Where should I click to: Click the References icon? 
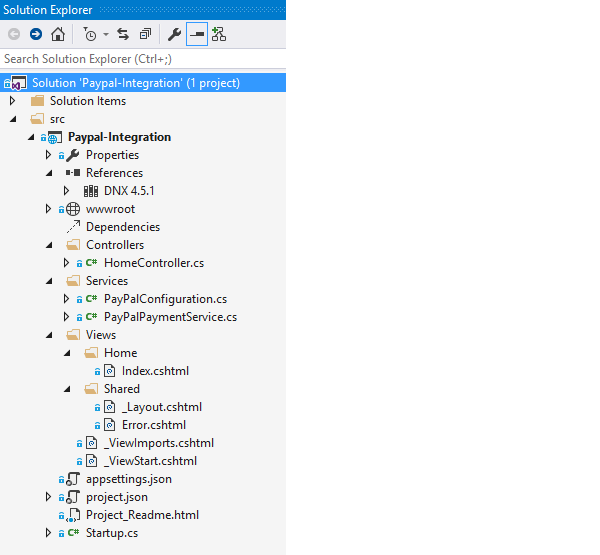pos(73,173)
